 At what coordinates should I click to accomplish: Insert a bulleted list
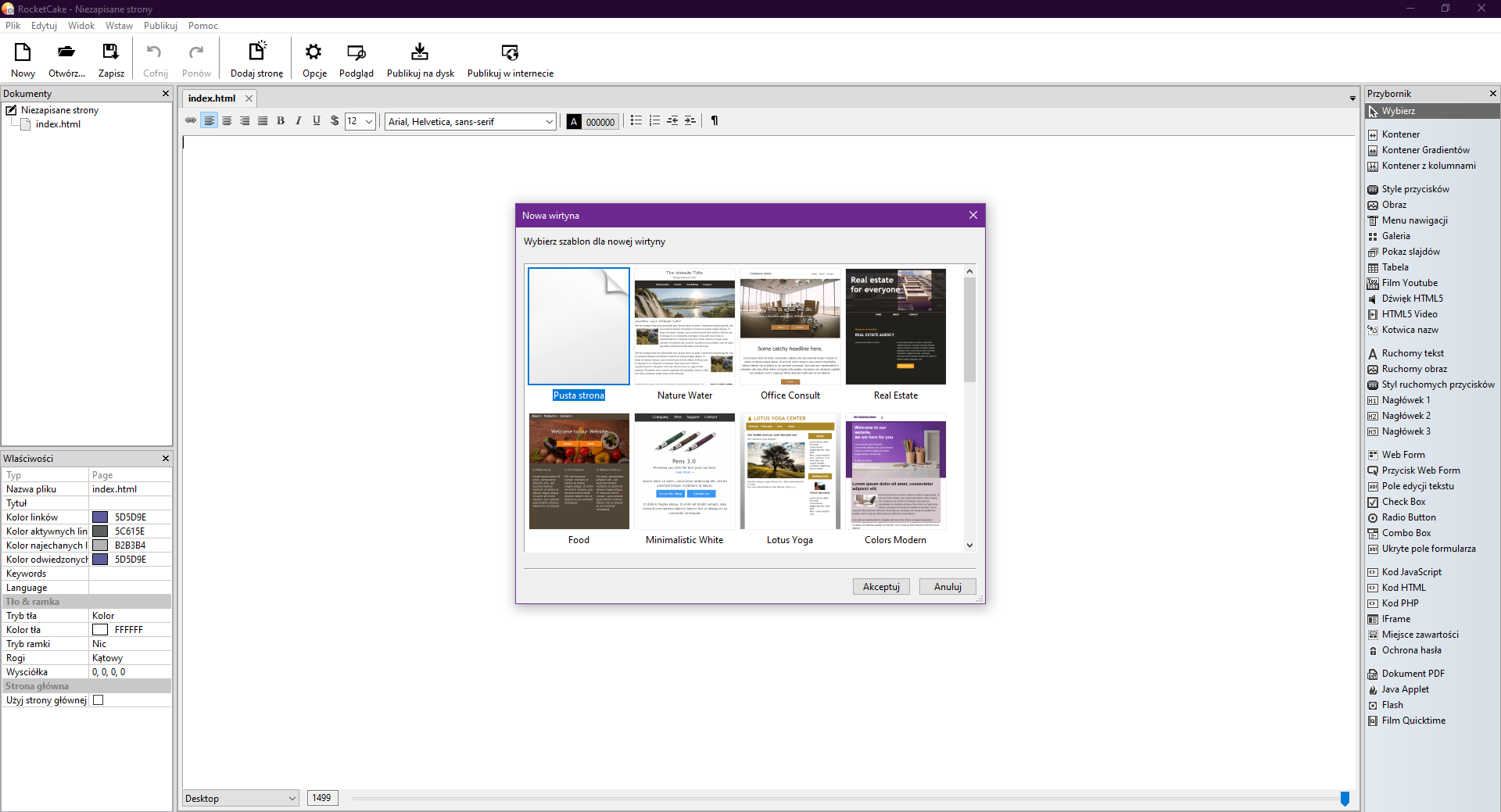click(x=636, y=120)
